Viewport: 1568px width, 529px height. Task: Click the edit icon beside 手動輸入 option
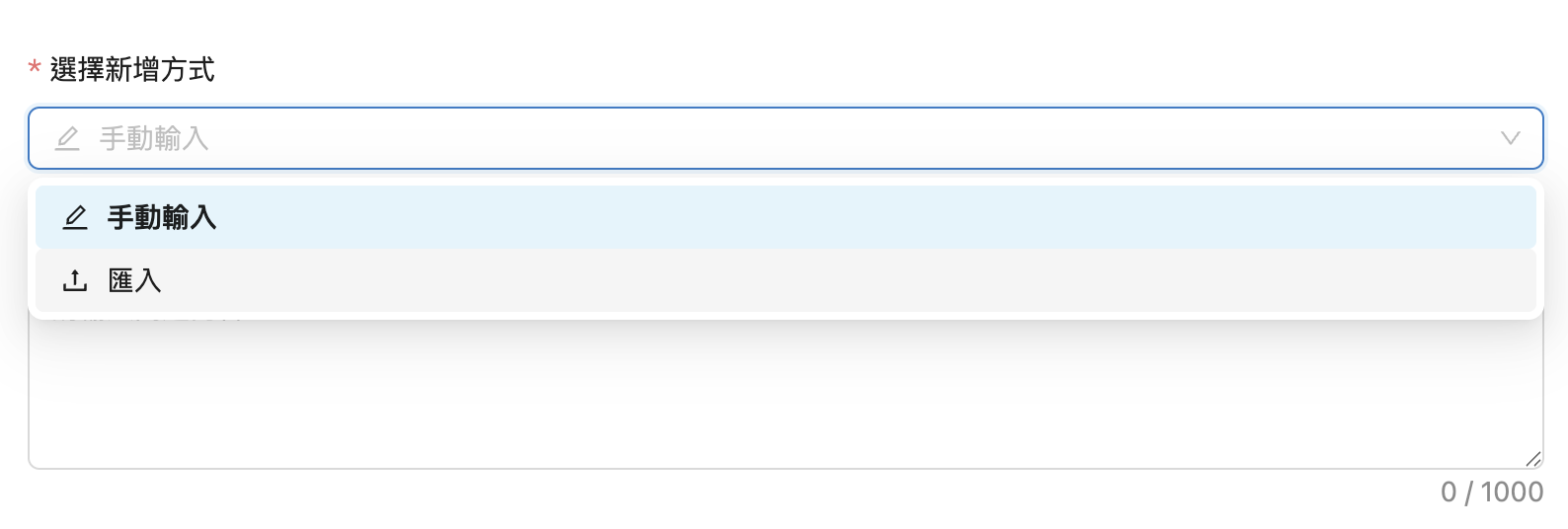pos(75,217)
